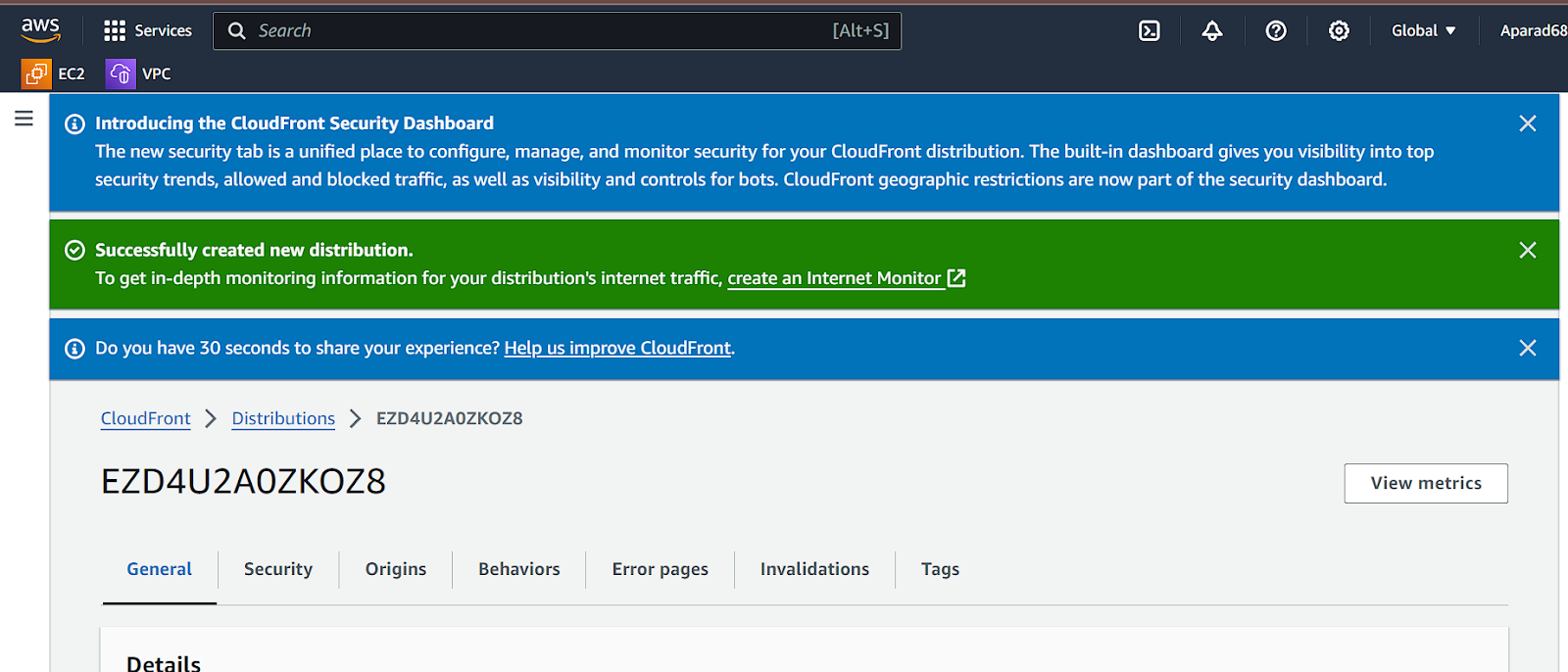Go to the VPC favorite link
1568x672 pixels.
click(x=157, y=73)
